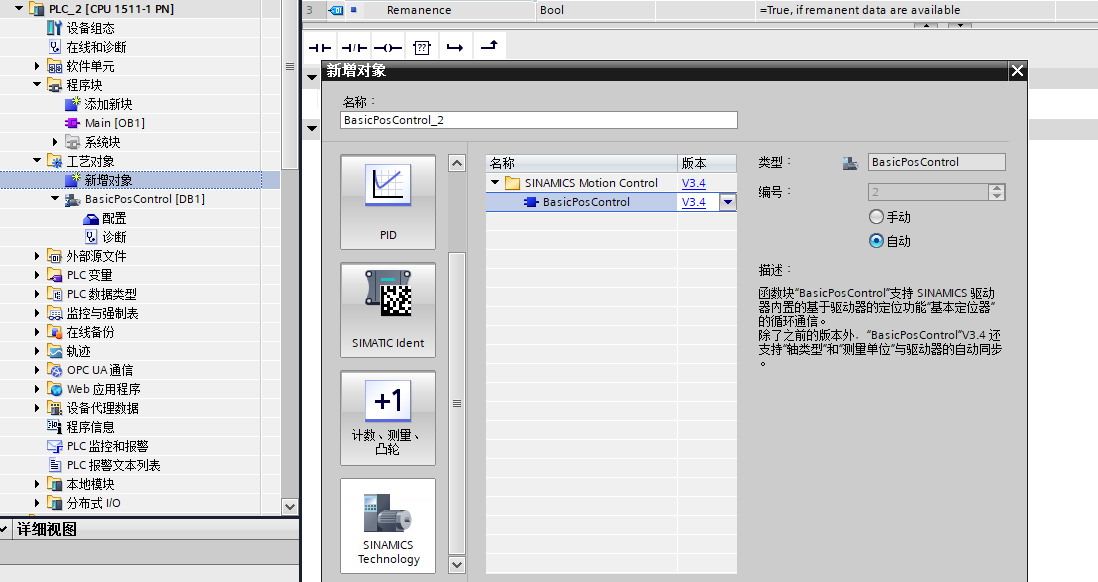Expand 系统块 tree node

pos(55,142)
